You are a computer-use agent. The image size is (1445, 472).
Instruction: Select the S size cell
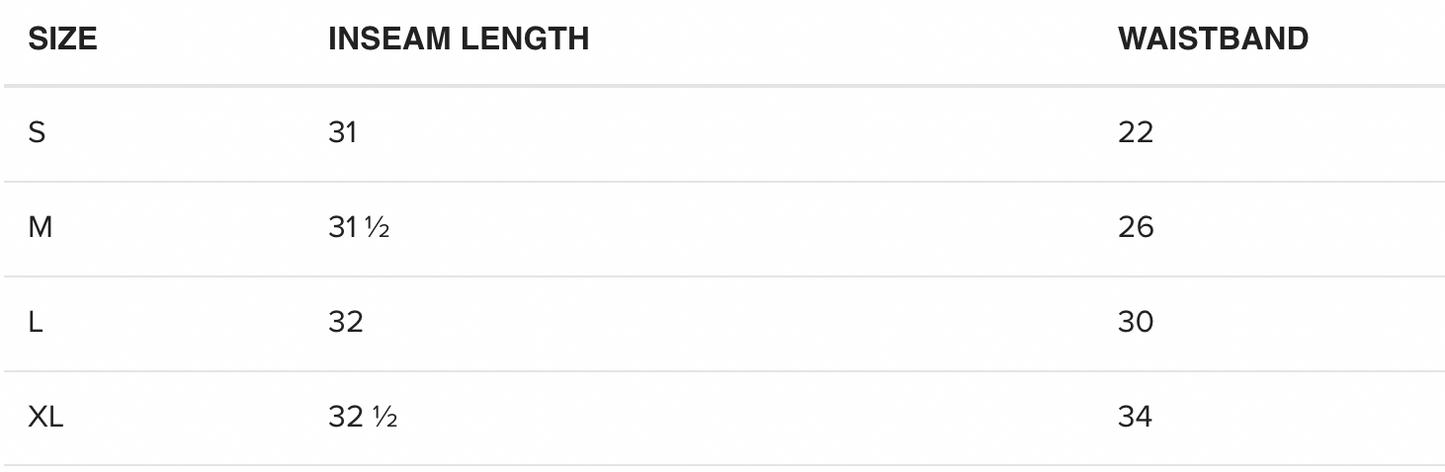37,133
